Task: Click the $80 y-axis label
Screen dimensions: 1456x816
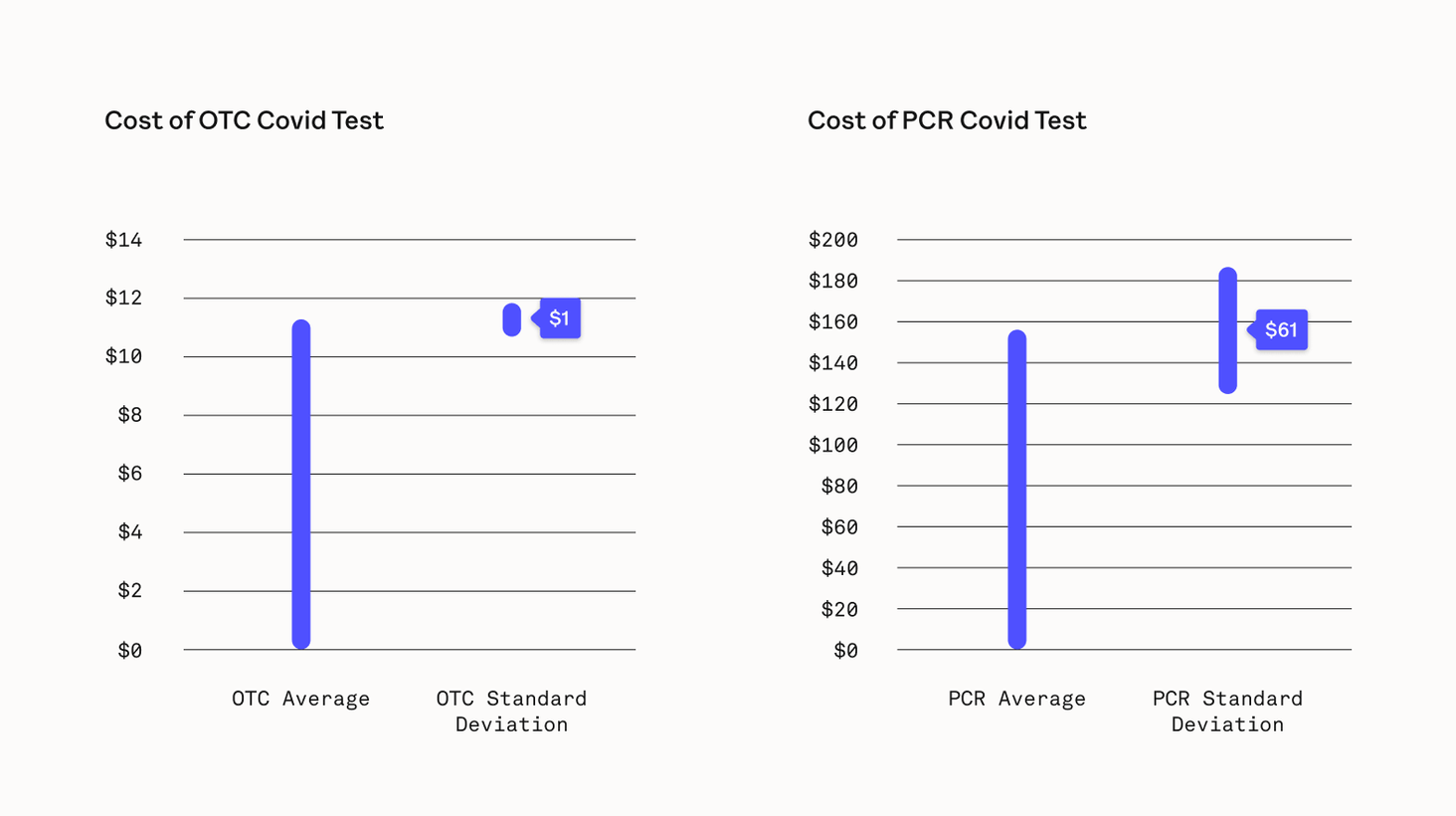Action: click(839, 486)
